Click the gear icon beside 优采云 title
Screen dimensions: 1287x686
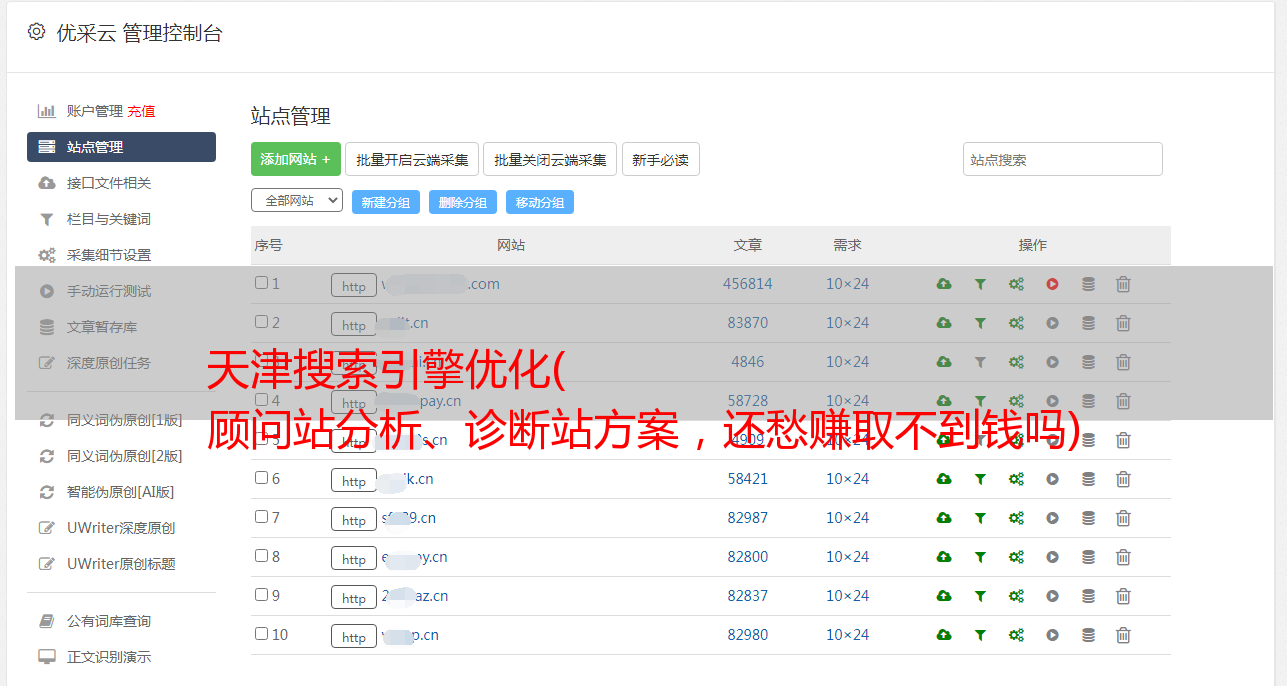click(x=37, y=32)
